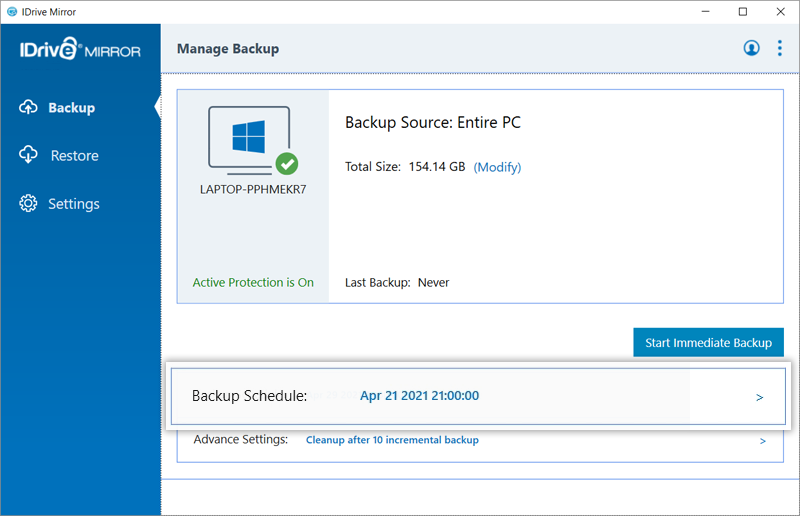Viewport: 800px width, 516px height.
Task: Minimize the IDrive Mirror window
Action: coord(706,12)
